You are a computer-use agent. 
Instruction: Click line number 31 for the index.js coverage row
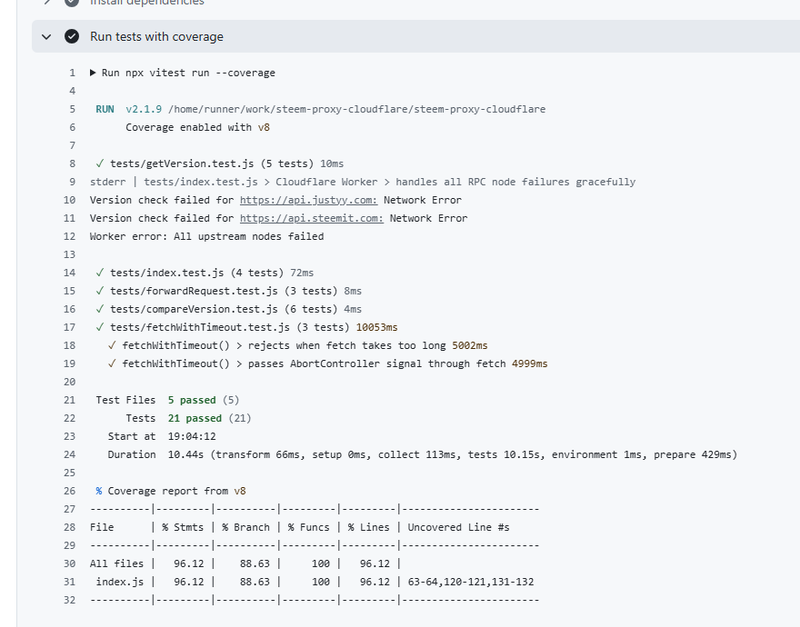pos(69,582)
